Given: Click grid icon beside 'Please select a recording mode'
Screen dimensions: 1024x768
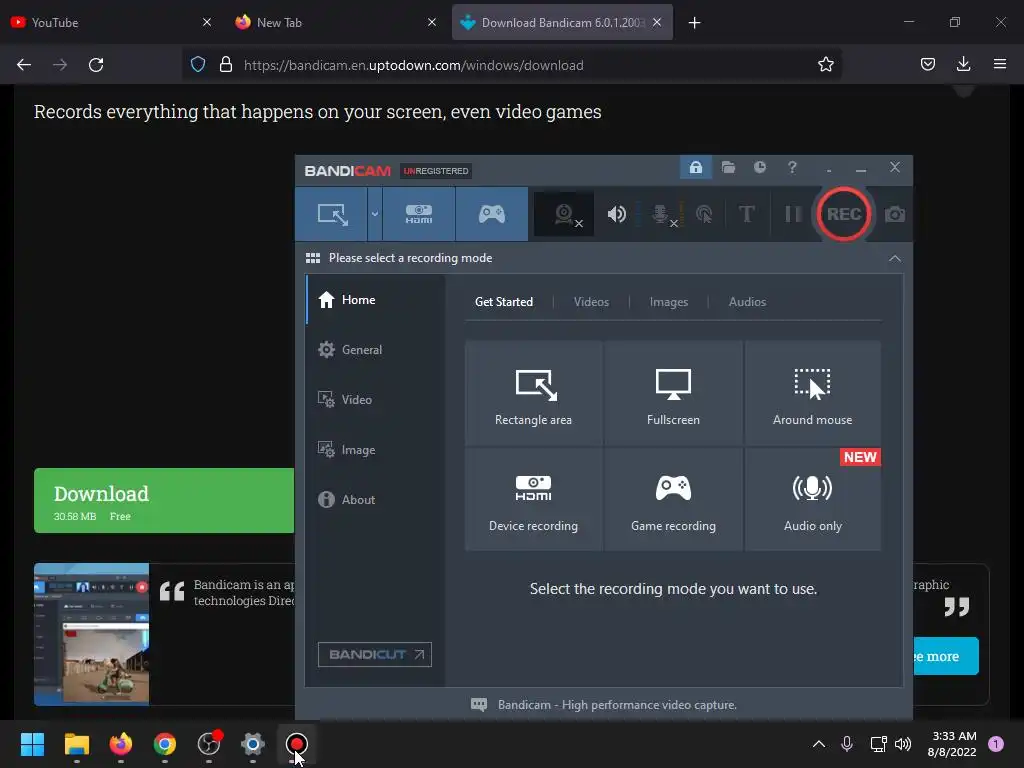Looking at the screenshot, I should pos(313,258).
